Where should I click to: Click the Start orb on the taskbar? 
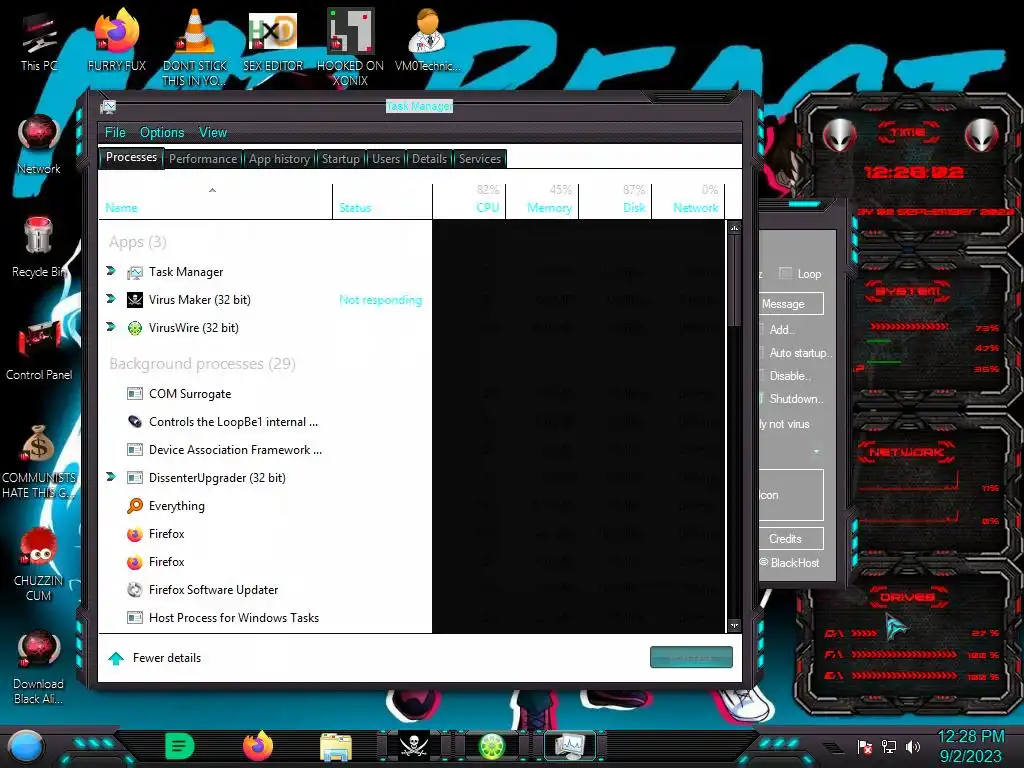pos(26,746)
